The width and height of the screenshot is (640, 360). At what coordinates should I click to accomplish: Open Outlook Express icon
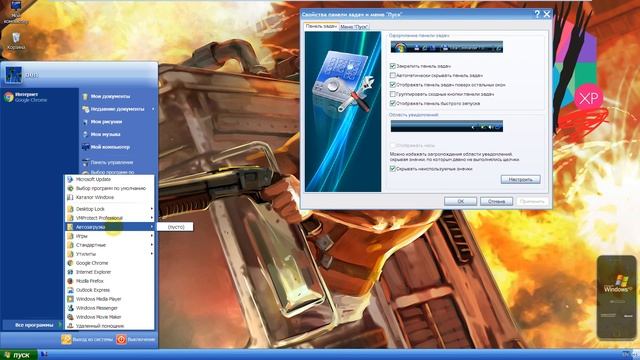pyautogui.click(x=70, y=290)
